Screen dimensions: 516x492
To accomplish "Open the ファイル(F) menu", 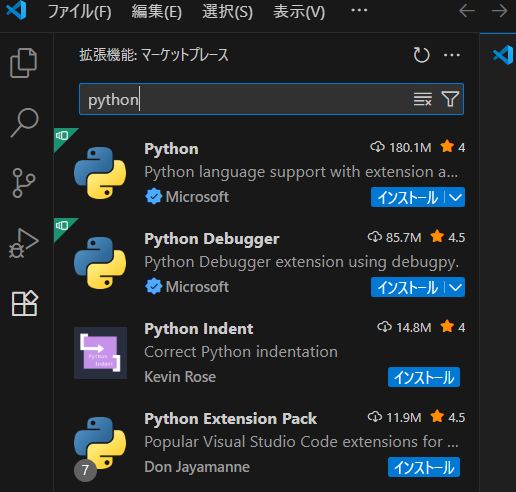I will click(x=79, y=11).
